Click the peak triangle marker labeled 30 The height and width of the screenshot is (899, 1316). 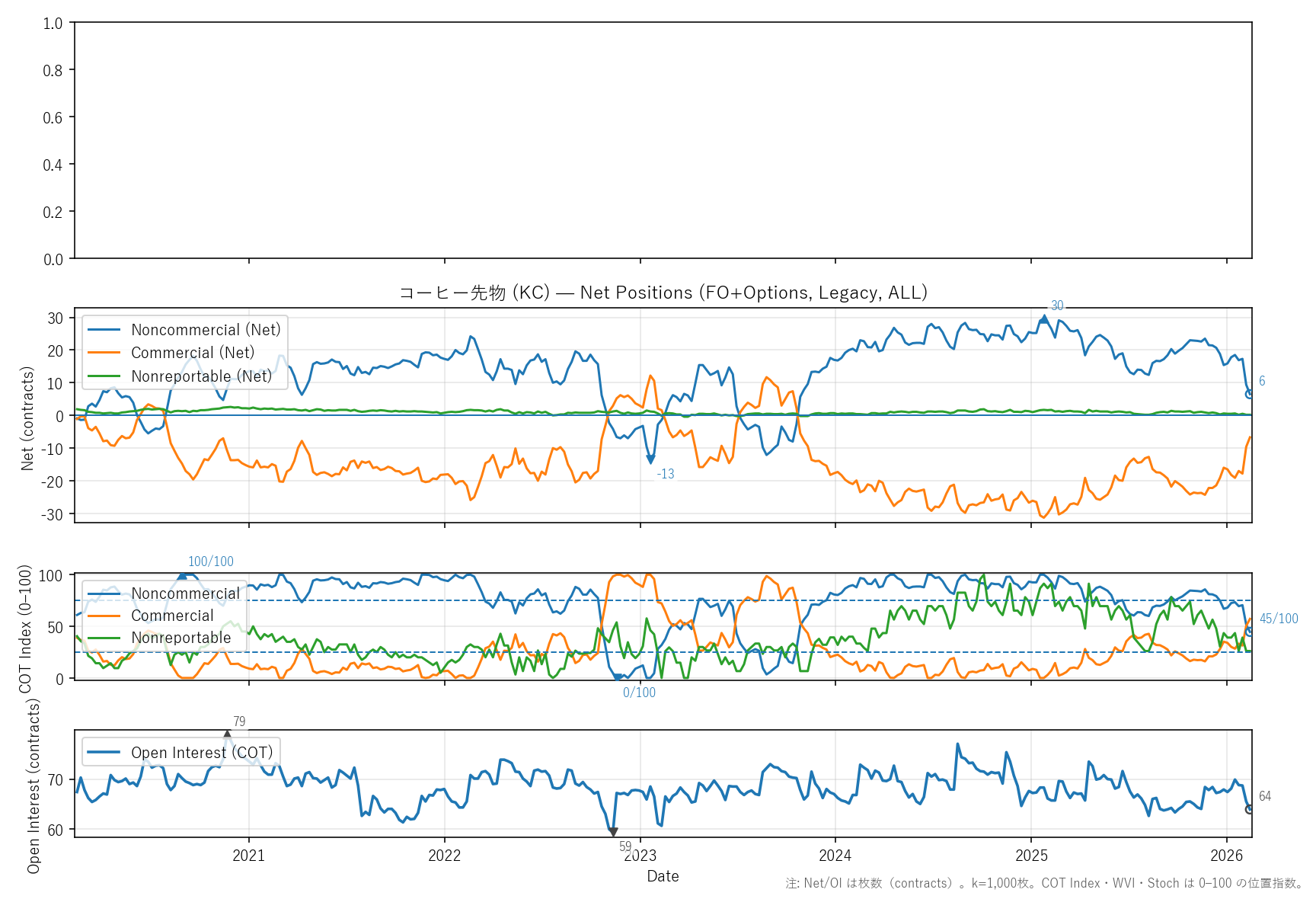pos(1044,318)
